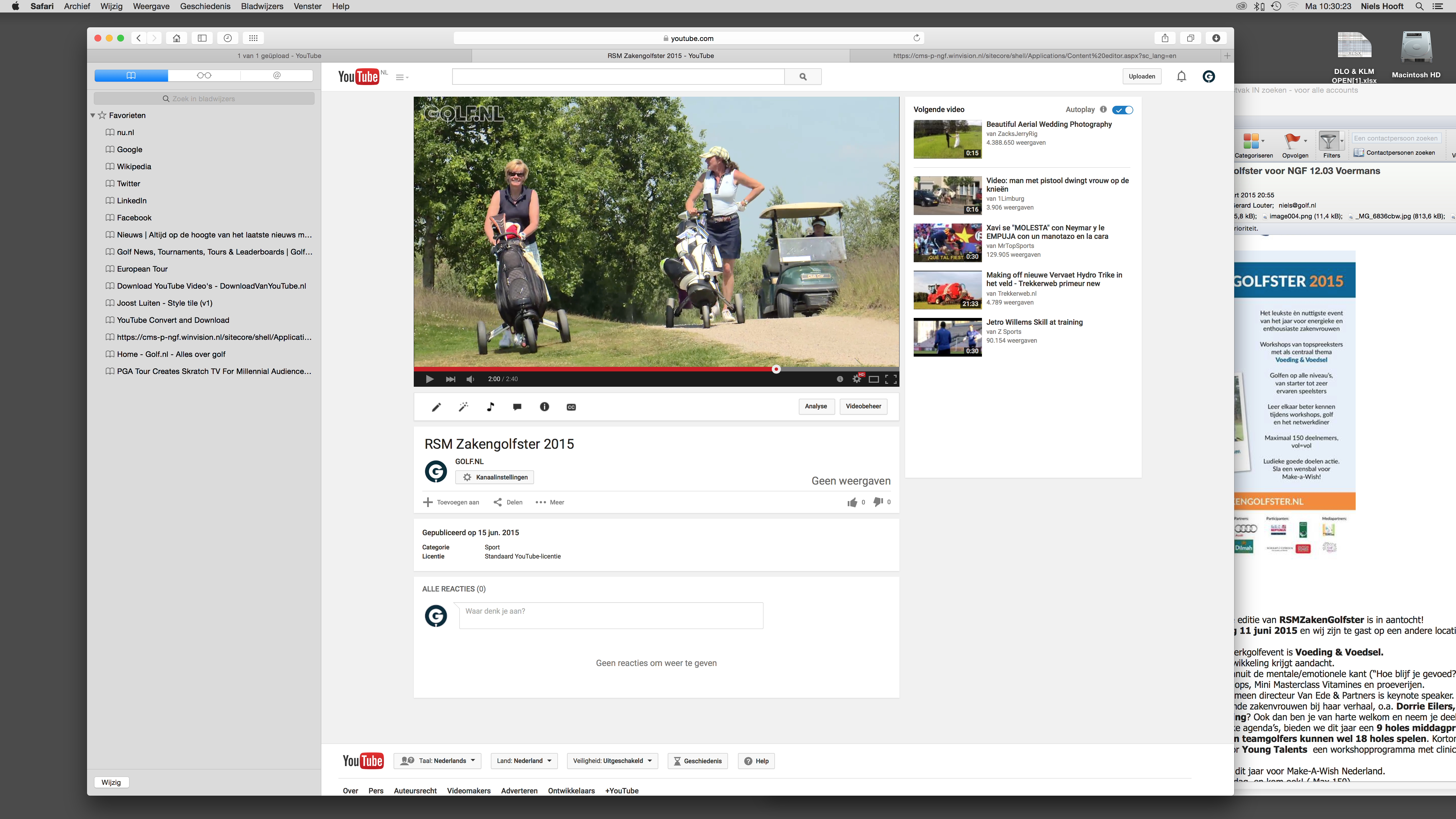Enter fullscreen video mode
The width and height of the screenshot is (1456, 819).
pos(891,379)
